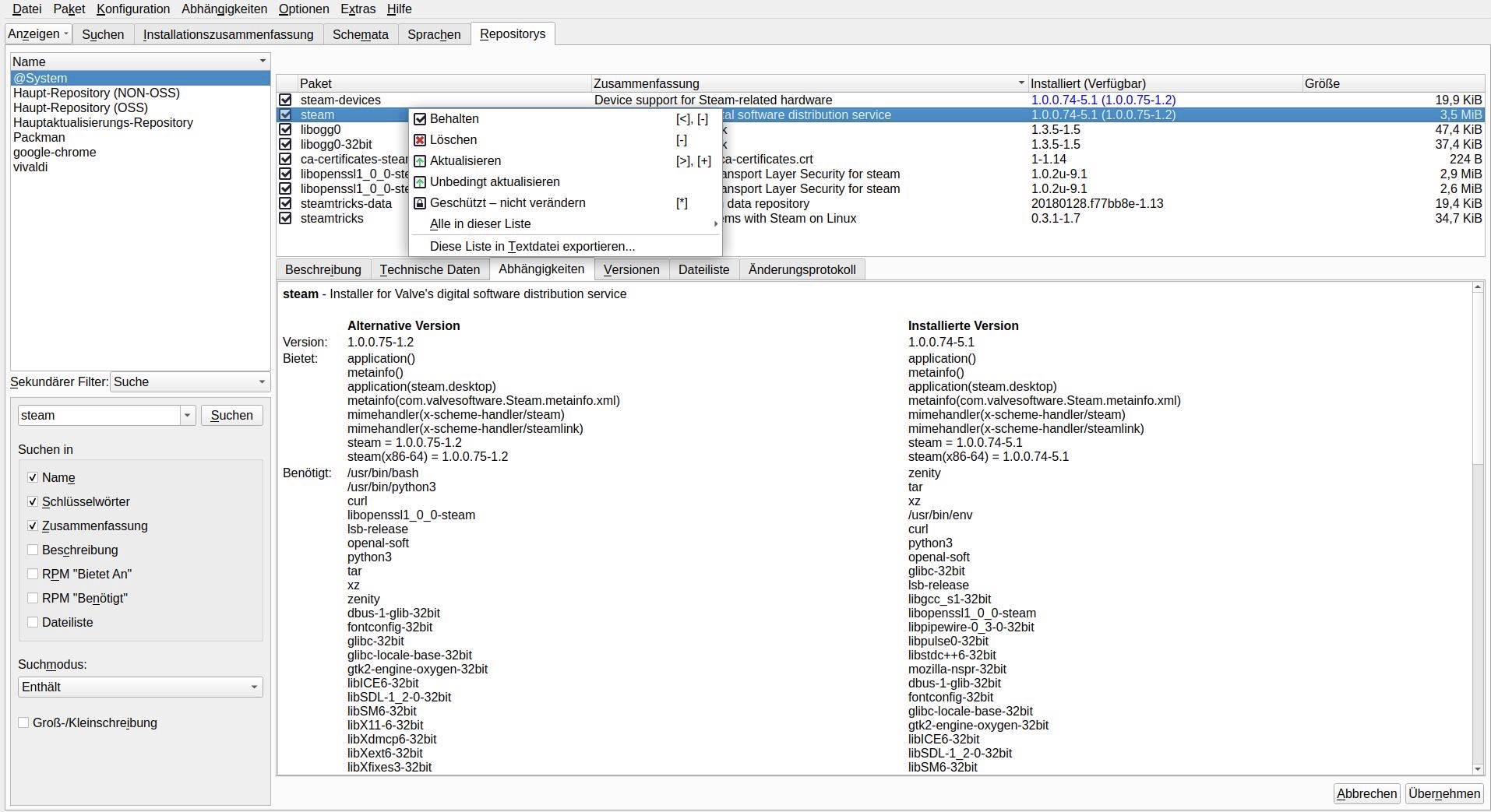Click the Name column header sort arrow
This screenshot has width=1491, height=812.
(263, 61)
